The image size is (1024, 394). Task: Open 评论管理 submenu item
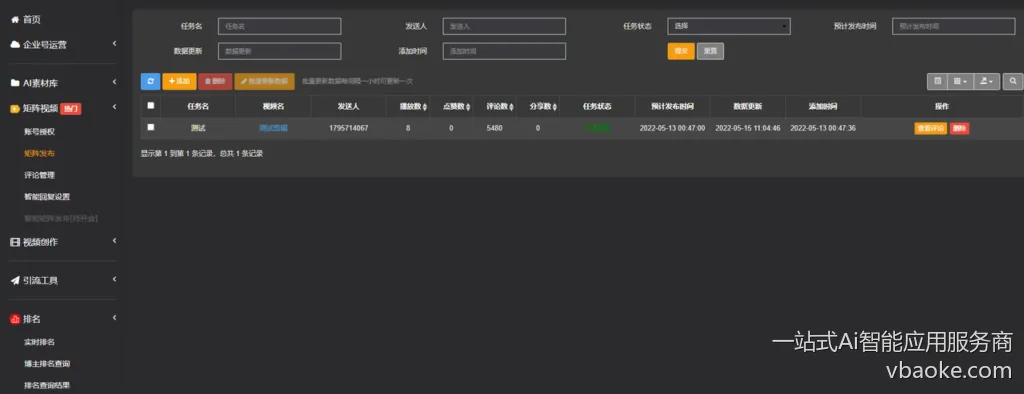click(x=39, y=175)
